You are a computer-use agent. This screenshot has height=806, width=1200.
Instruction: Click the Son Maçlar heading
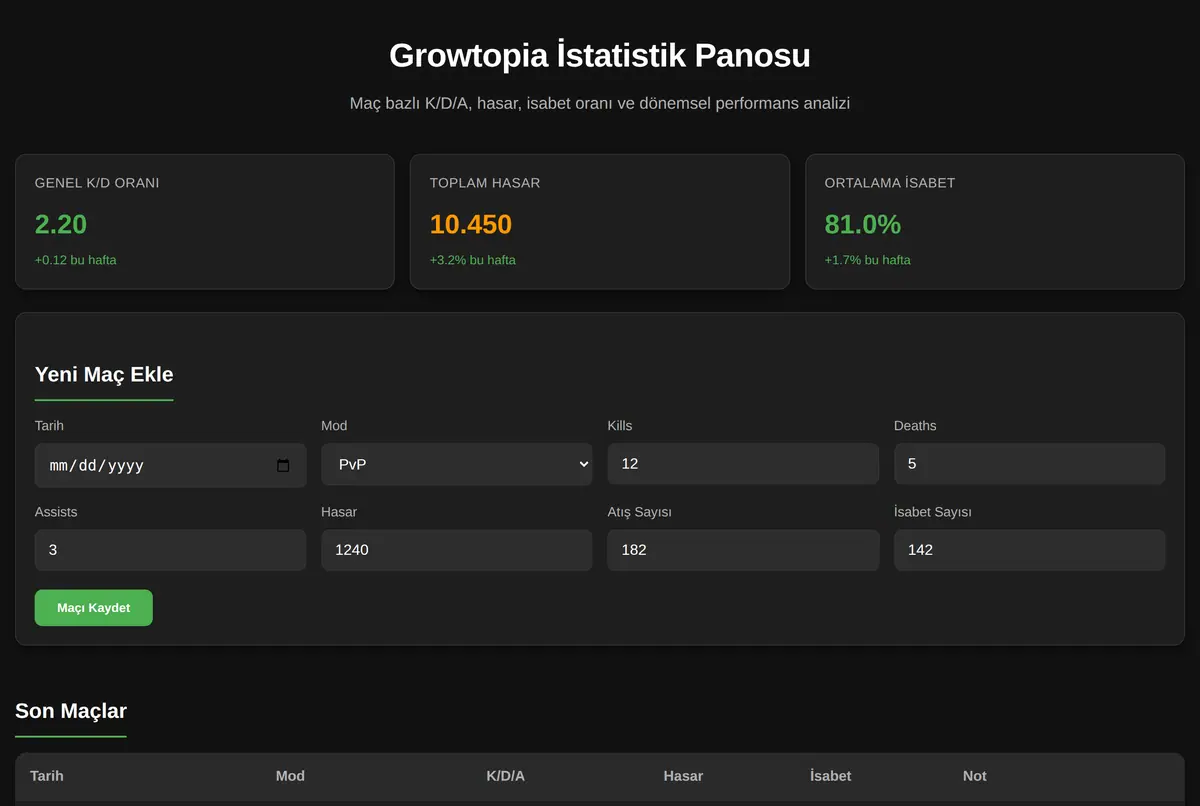coord(71,711)
